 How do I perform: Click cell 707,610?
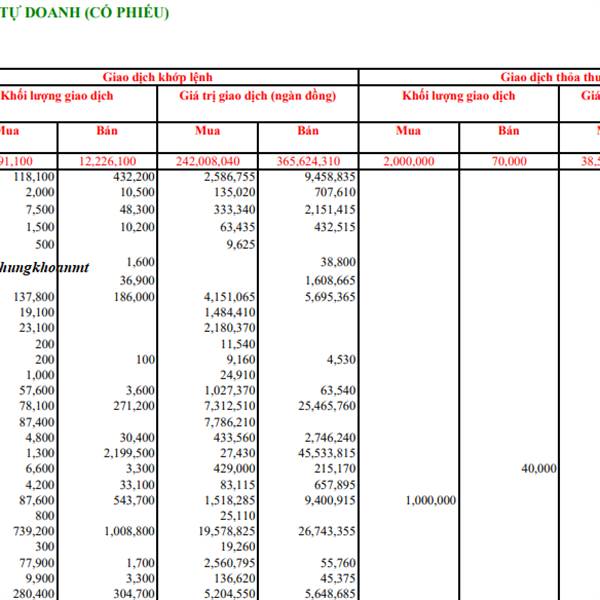335,192
